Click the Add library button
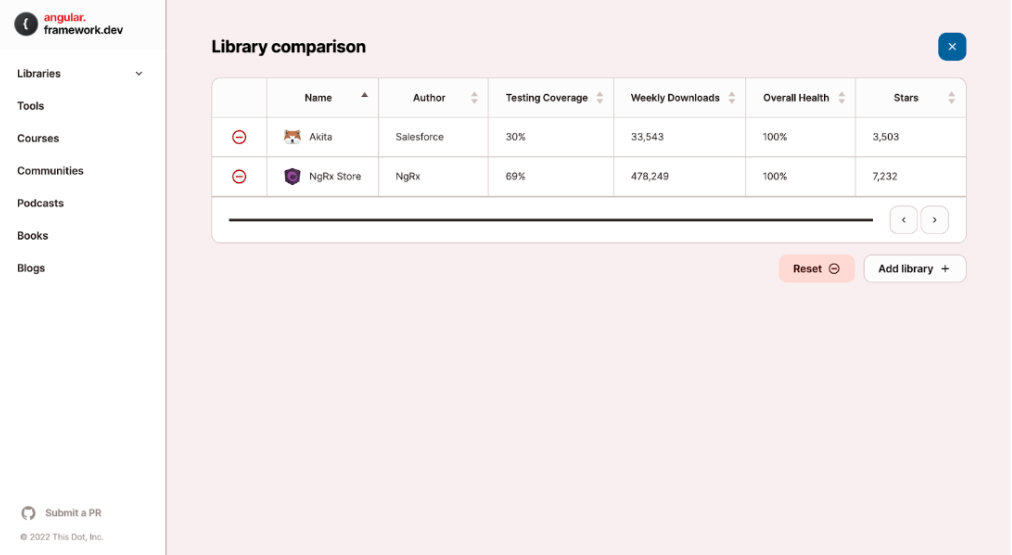The image size is (1012, 555). pyautogui.click(x=915, y=268)
